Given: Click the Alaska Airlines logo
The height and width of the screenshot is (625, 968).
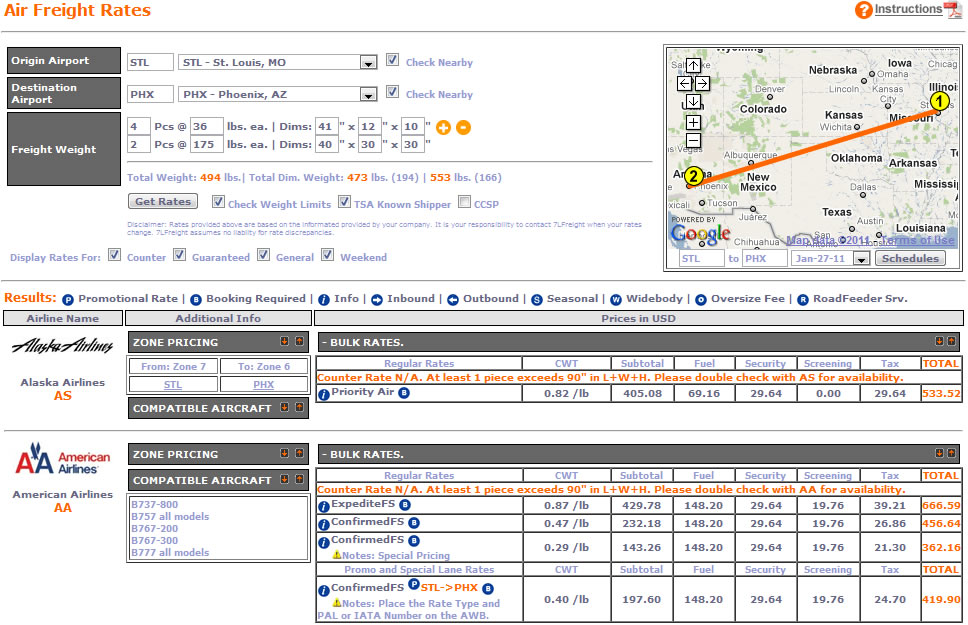Looking at the screenshot, I should click(x=62, y=346).
